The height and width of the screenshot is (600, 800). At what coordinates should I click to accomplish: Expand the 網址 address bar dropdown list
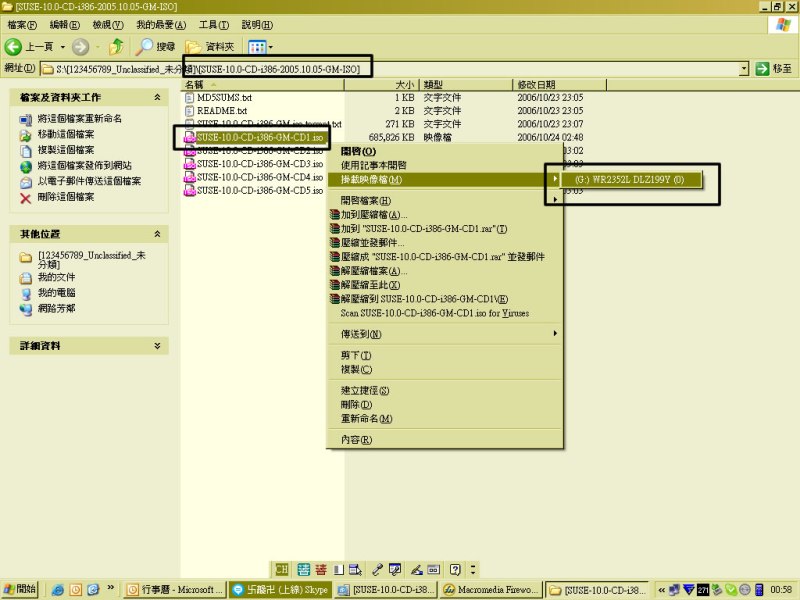[744, 69]
